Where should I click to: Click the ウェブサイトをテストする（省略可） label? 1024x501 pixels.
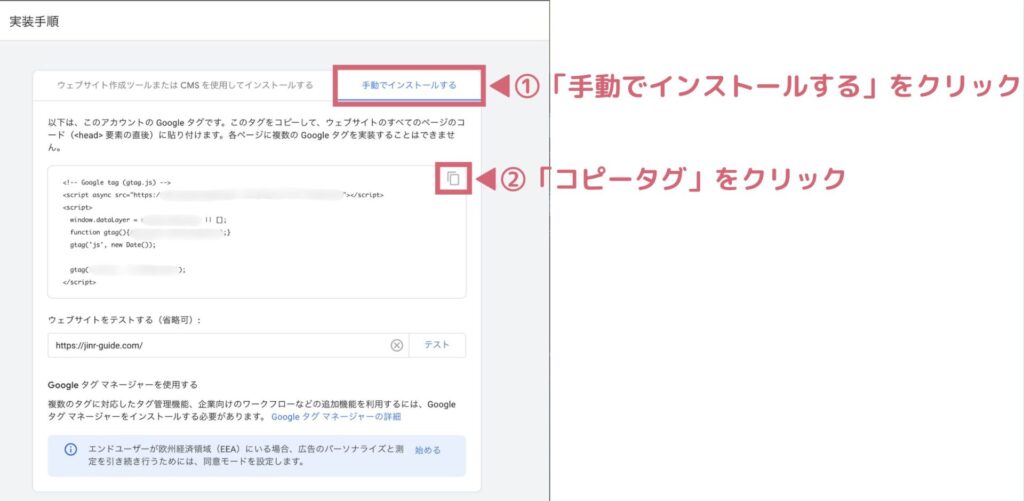tap(125, 320)
